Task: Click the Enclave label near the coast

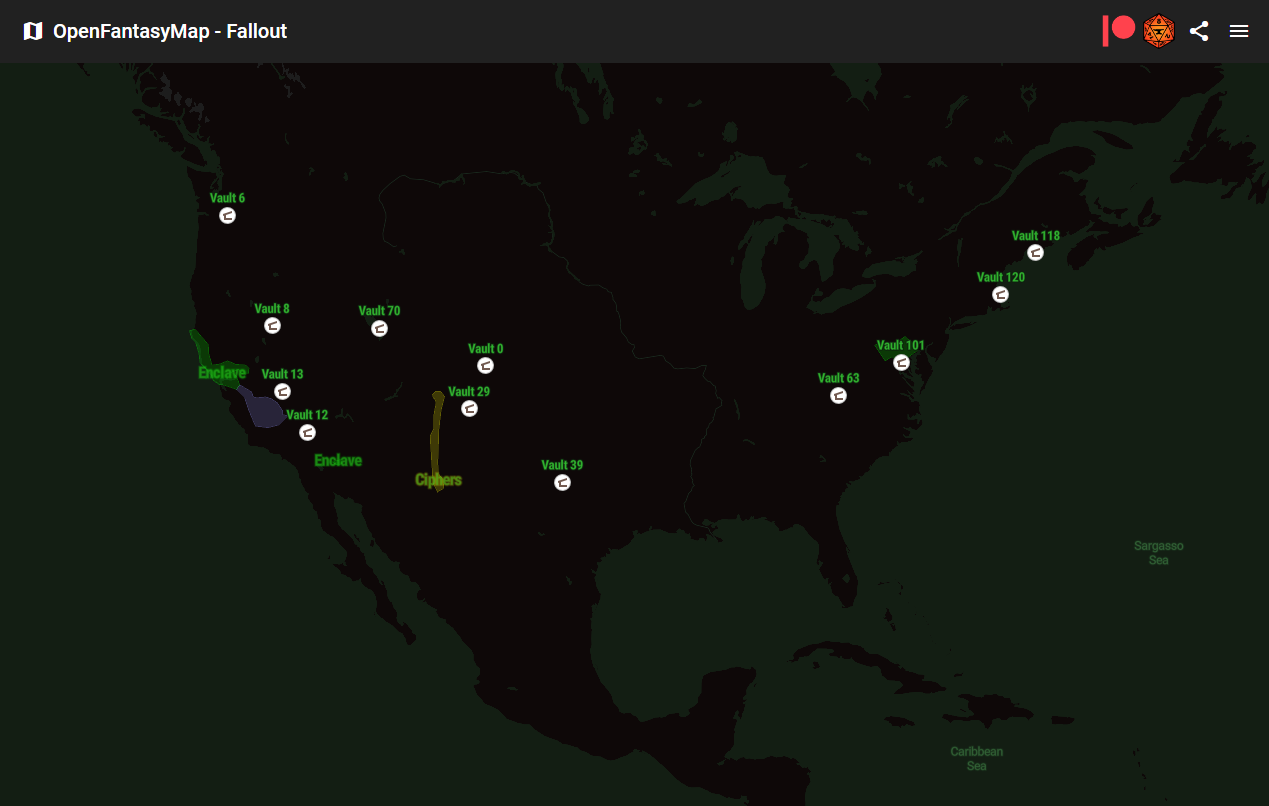Action: [222, 373]
